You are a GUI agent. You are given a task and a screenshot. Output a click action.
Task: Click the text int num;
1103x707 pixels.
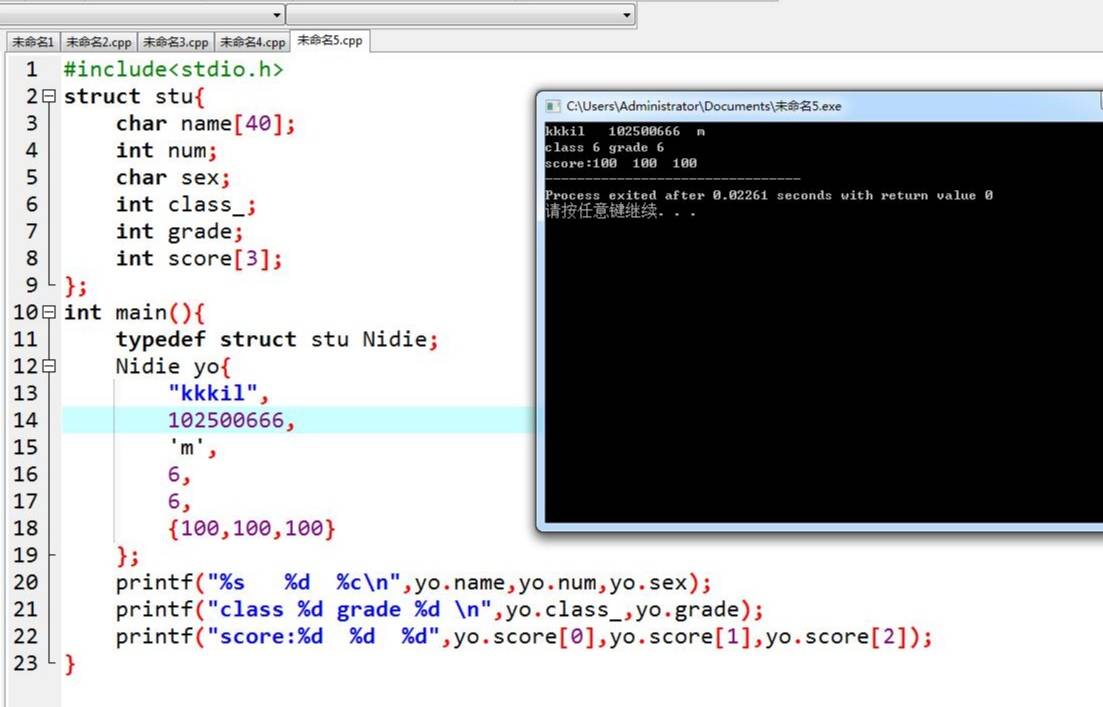pyautogui.click(x=167, y=151)
